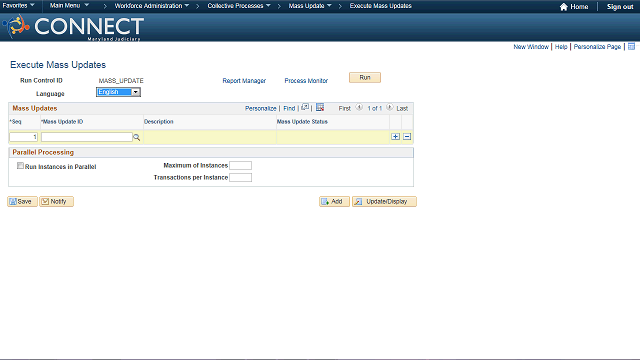
Task: Click the Description column header
Action: (159, 122)
